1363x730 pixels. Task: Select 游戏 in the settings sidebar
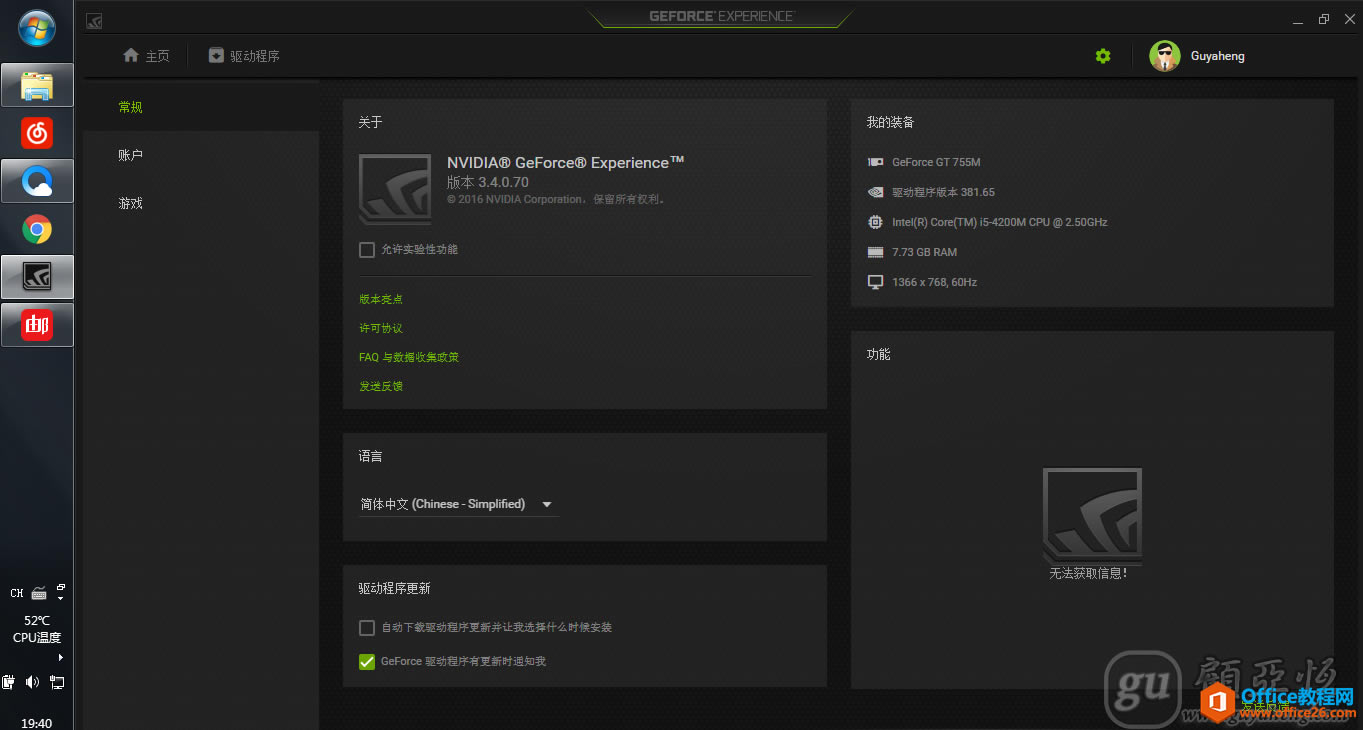tap(131, 203)
